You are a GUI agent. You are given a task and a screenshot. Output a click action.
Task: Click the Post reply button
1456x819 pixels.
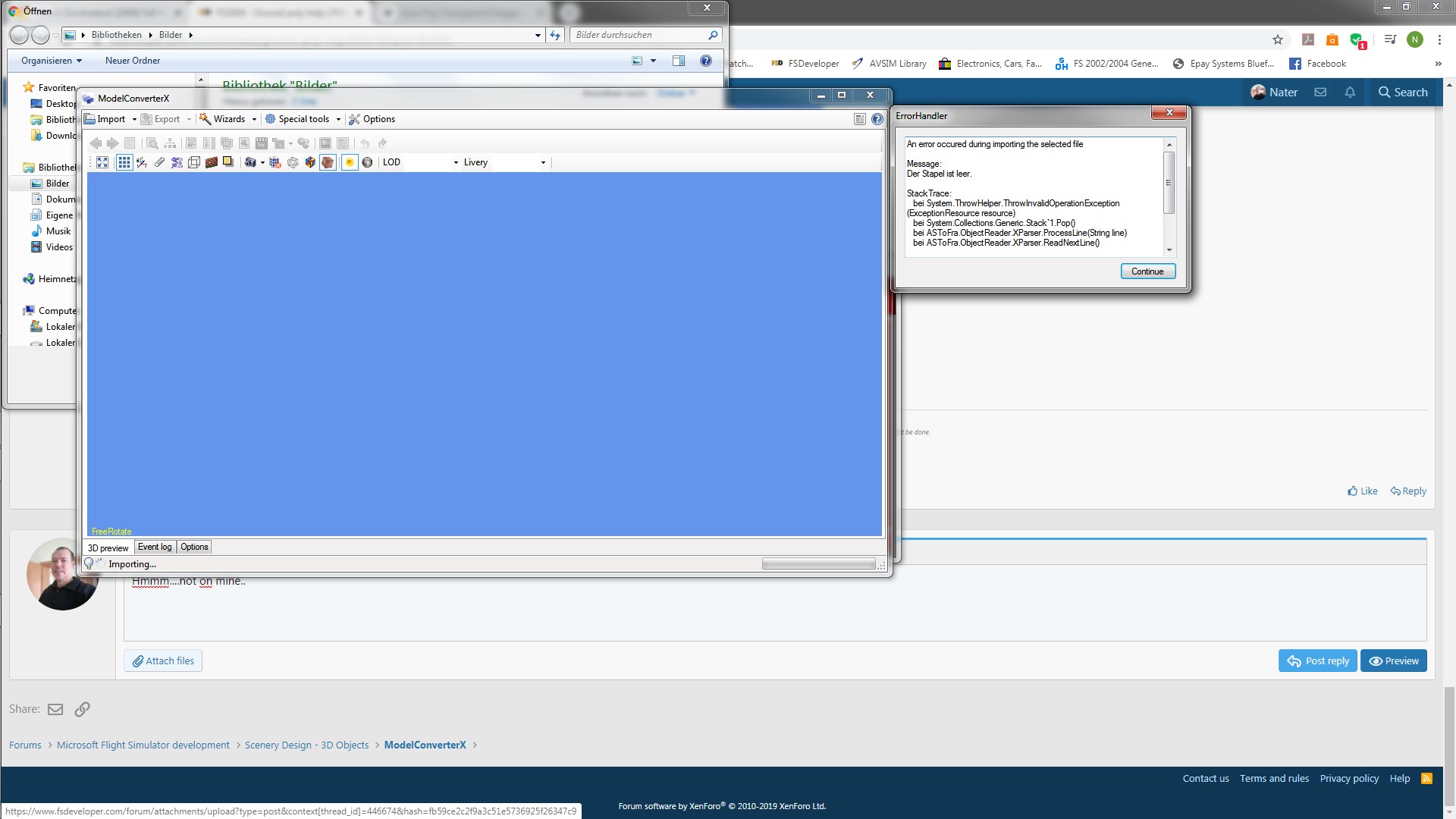click(1318, 661)
